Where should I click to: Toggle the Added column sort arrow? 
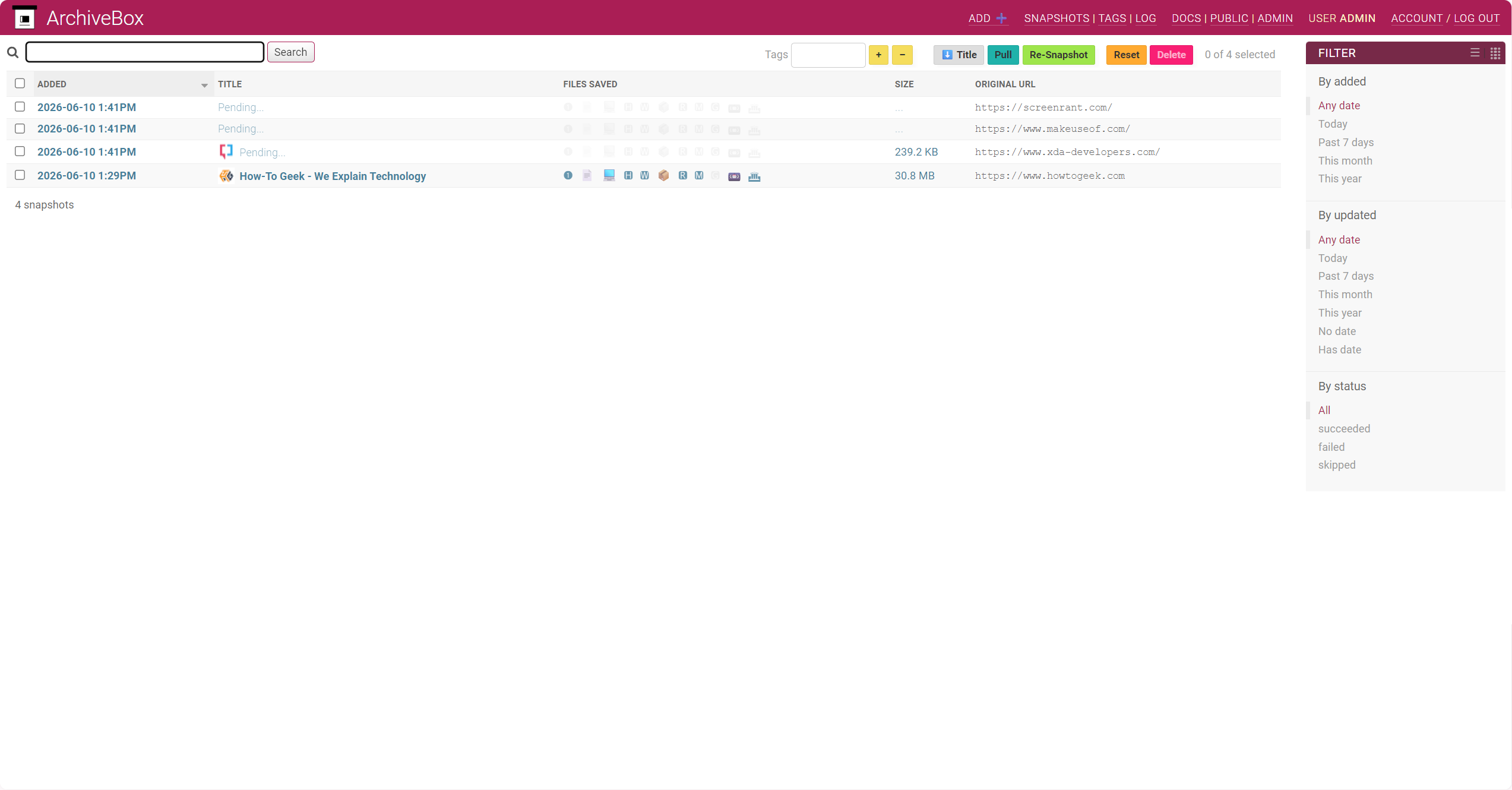coord(204,86)
